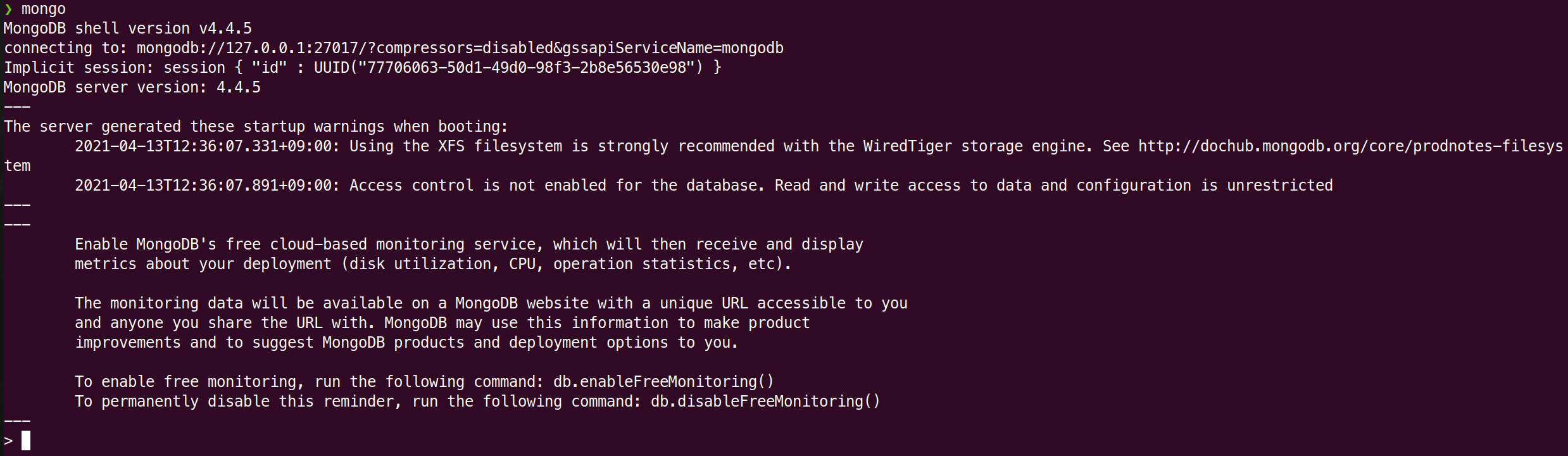1568x456 pixels.
Task: Click the green prompt arrow before mongo
Action: 8,9
